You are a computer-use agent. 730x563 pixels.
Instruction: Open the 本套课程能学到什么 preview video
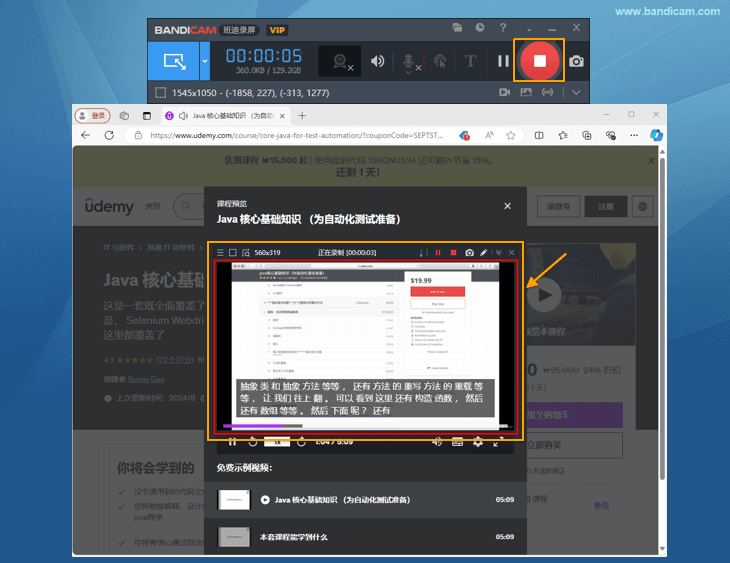[x=365, y=537]
